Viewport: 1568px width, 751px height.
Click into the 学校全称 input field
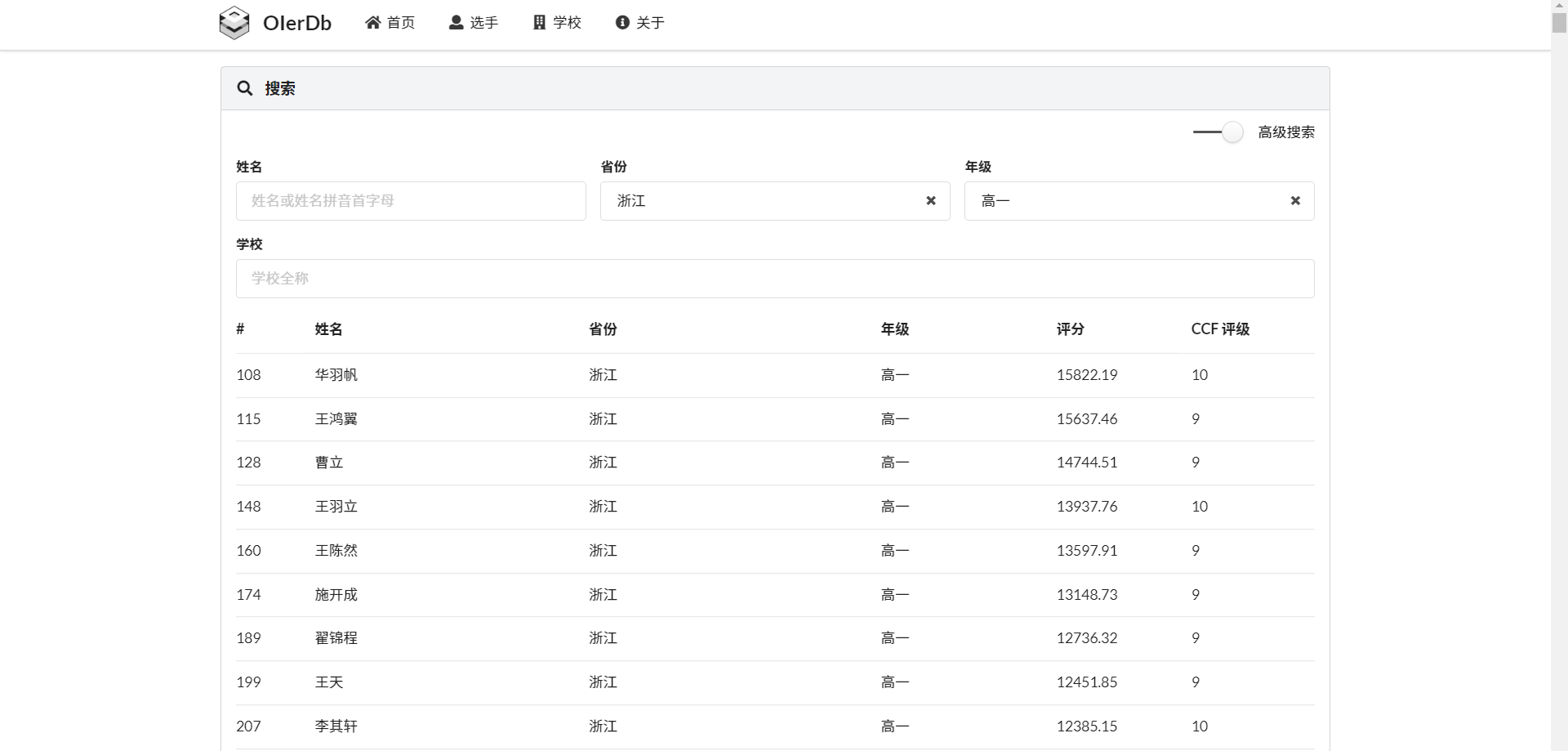774,279
